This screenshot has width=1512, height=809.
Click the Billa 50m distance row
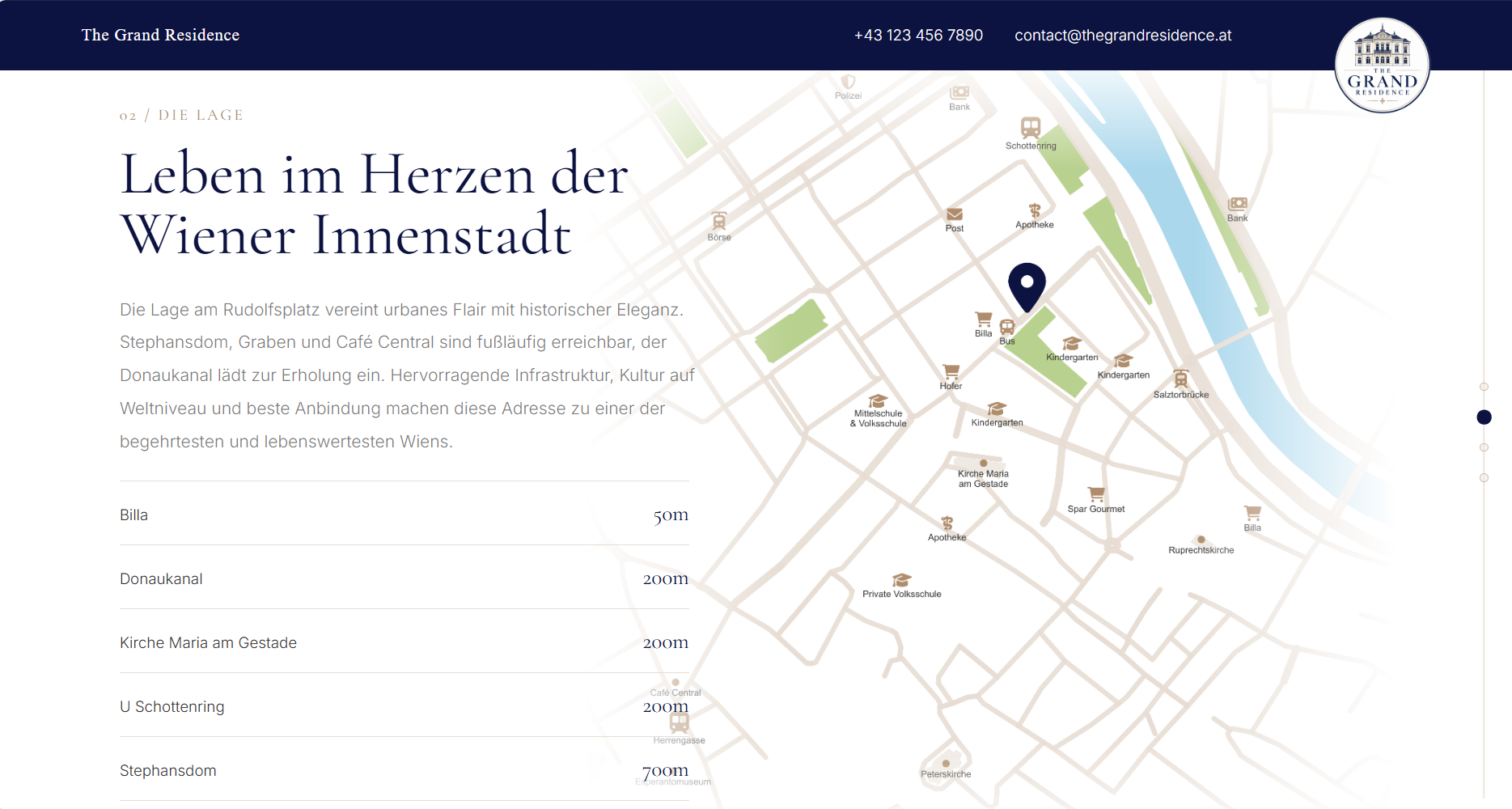[x=404, y=514]
